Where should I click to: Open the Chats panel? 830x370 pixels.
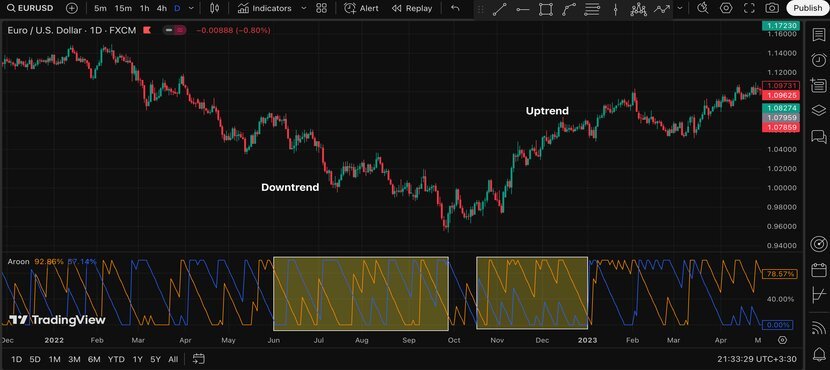(818, 137)
